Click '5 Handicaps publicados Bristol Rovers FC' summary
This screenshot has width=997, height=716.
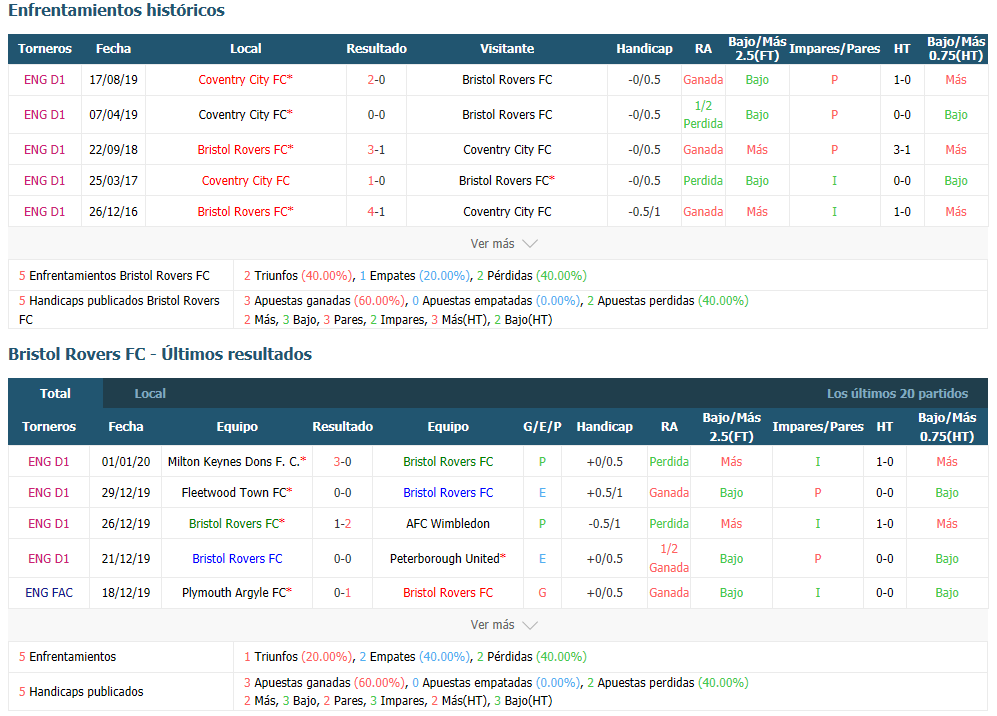[119, 310]
